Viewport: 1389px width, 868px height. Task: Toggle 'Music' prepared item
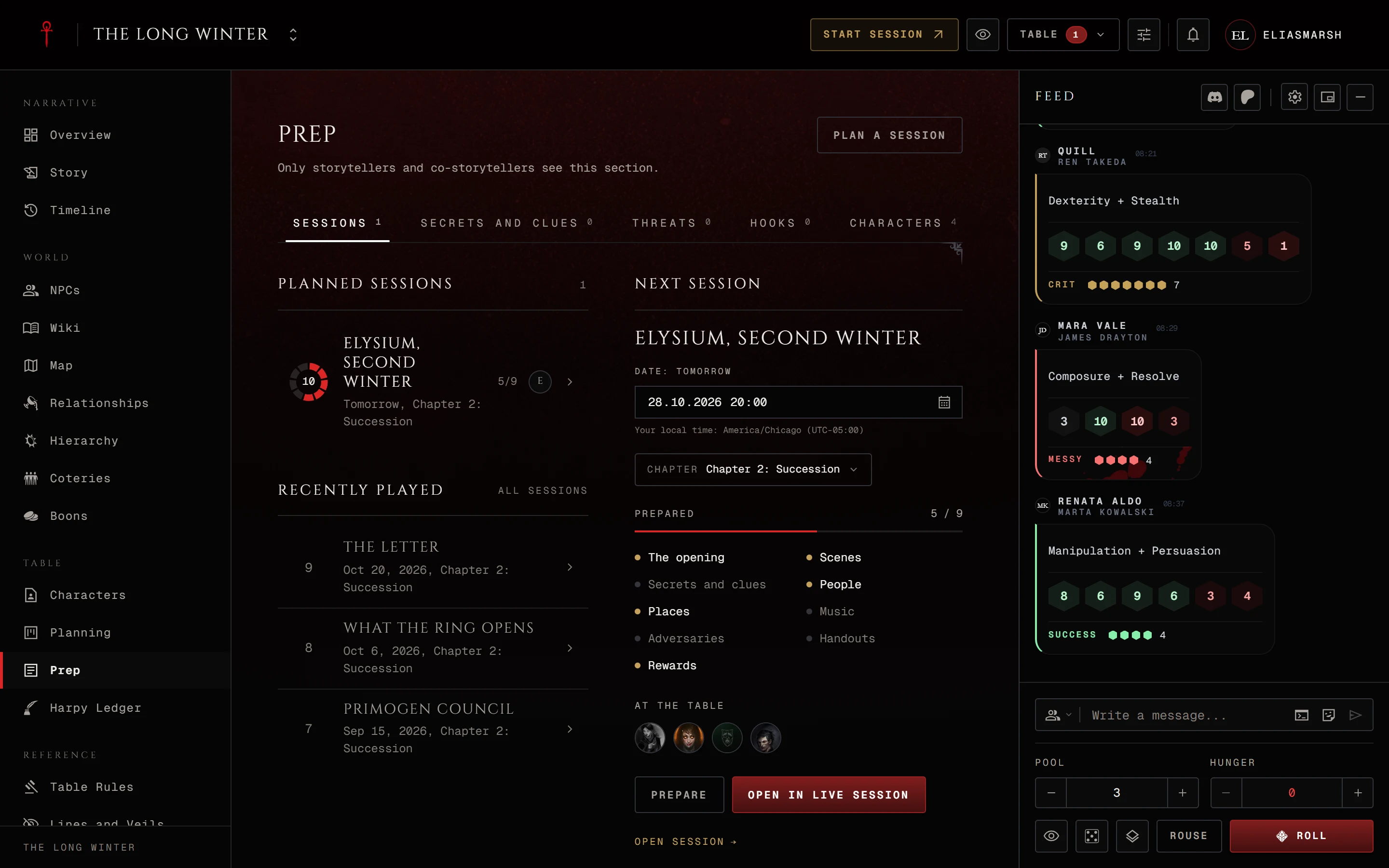[831, 611]
